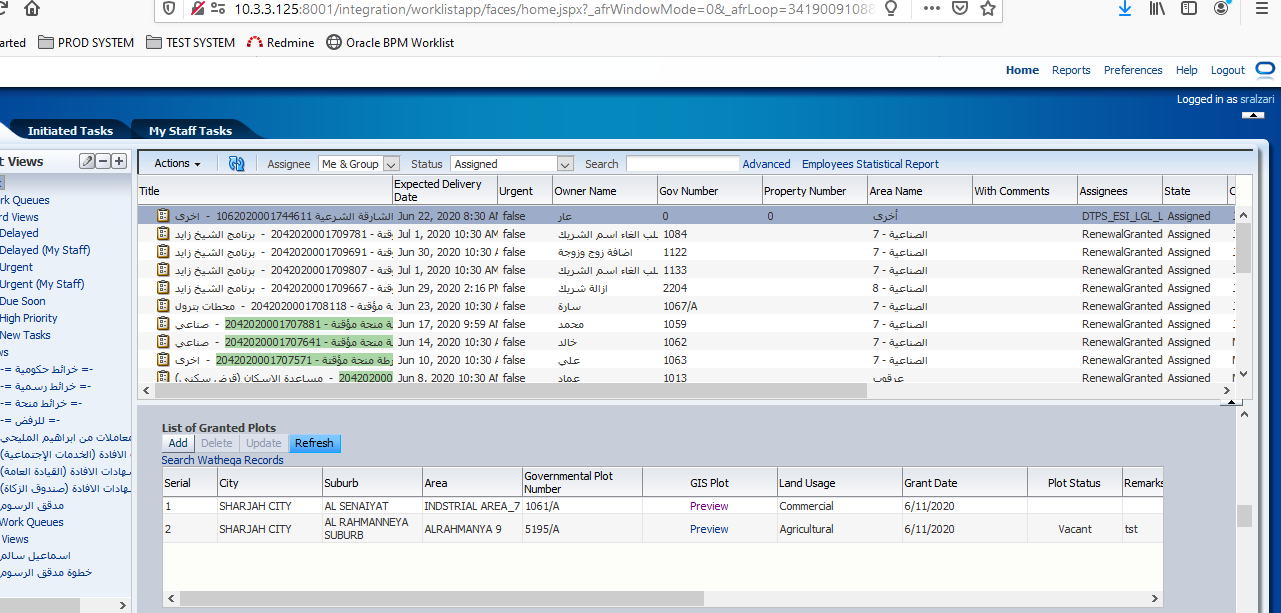The image size is (1281, 613).
Task: Switch to the My Staff Tasks tab
Action: 190,131
